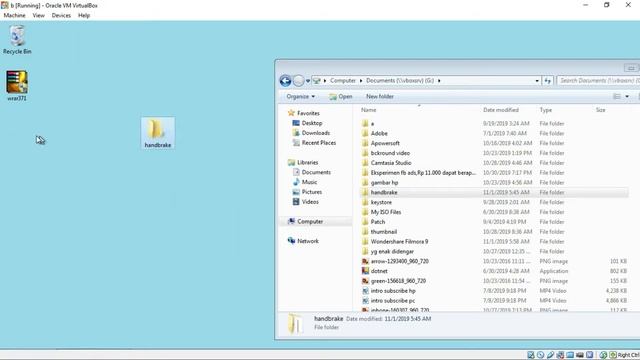
Task: Click the Explorer Forward arrow button
Action: pyautogui.click(x=298, y=81)
